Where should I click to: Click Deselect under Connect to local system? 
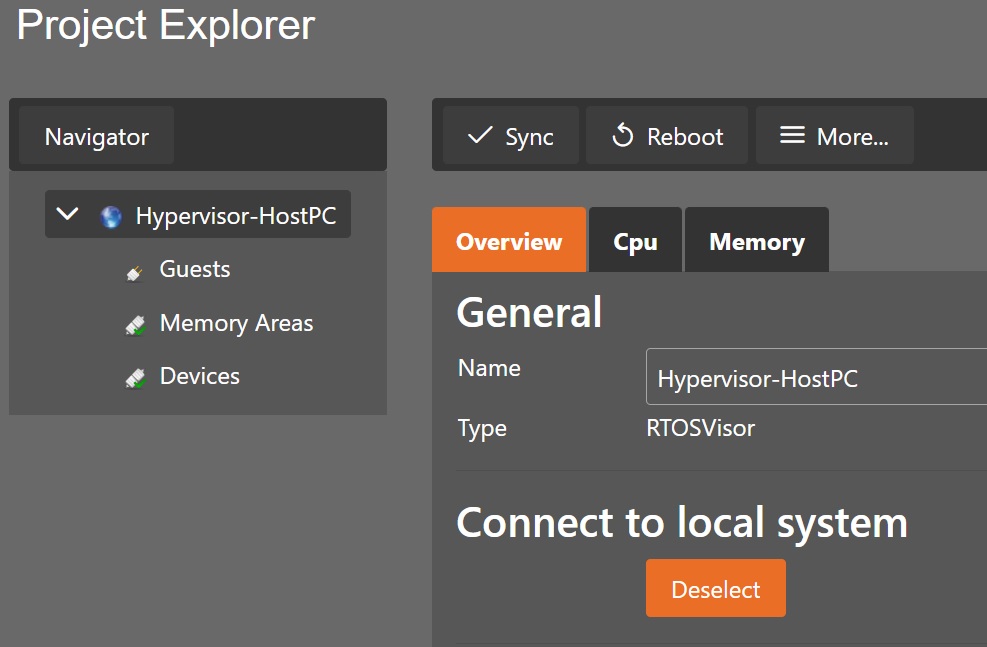click(715, 588)
